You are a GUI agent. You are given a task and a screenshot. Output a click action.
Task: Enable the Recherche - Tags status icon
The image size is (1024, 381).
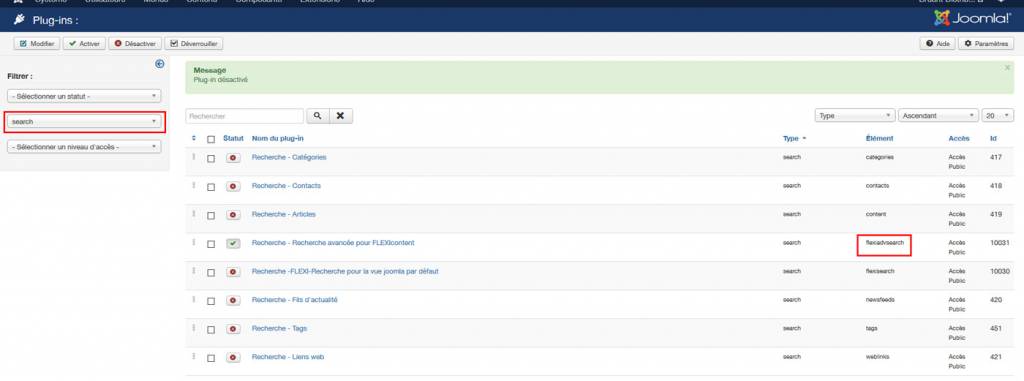point(234,329)
